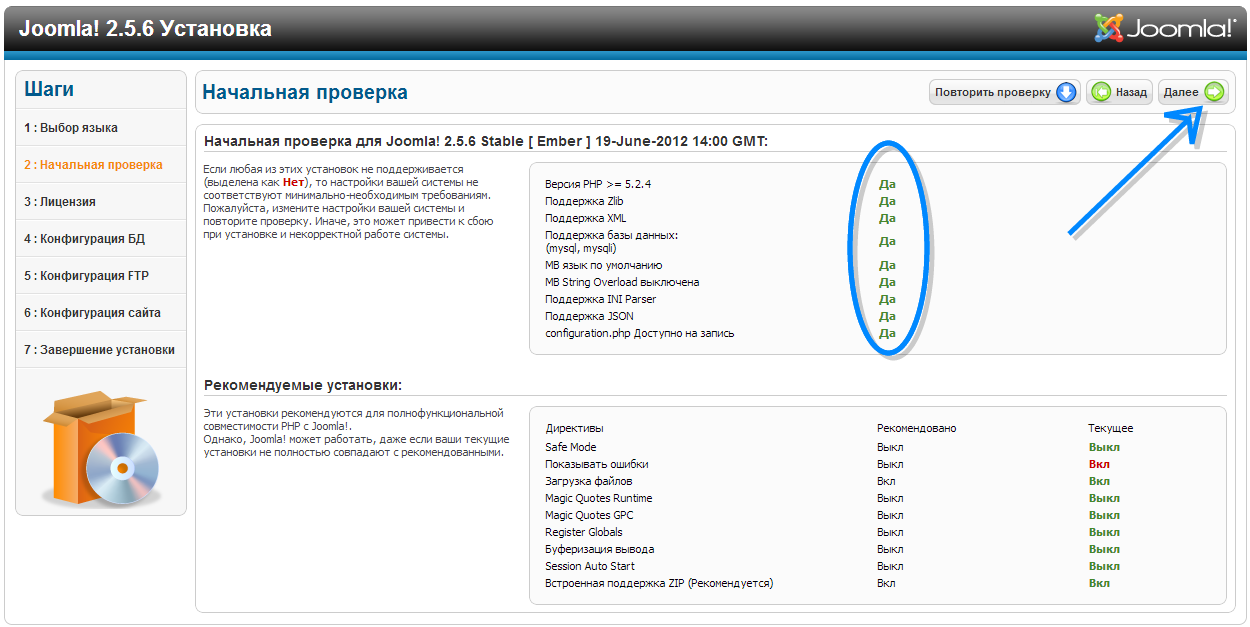Click the green left-arrow icon beside Назад
This screenshot has width=1250, height=627.
click(1101, 93)
